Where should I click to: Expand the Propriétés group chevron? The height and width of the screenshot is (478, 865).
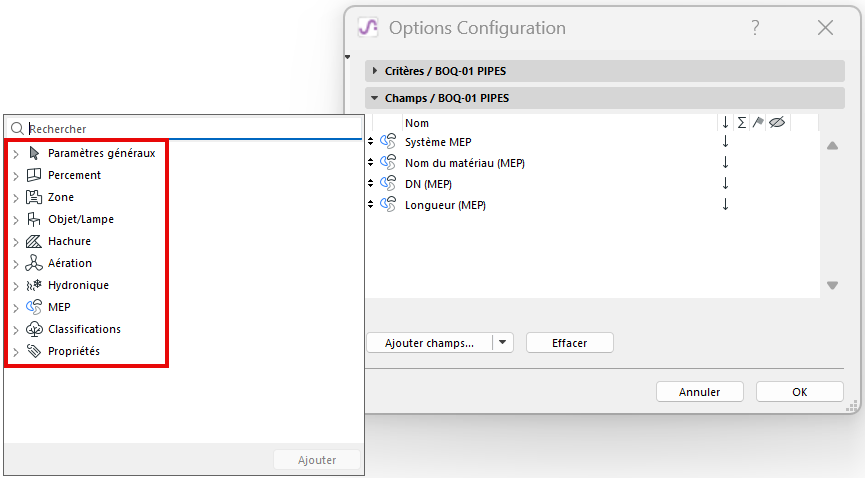click(x=15, y=352)
